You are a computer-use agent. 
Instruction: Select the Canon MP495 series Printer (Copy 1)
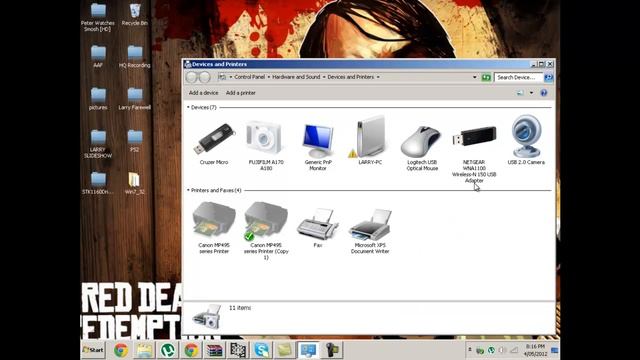point(266,231)
